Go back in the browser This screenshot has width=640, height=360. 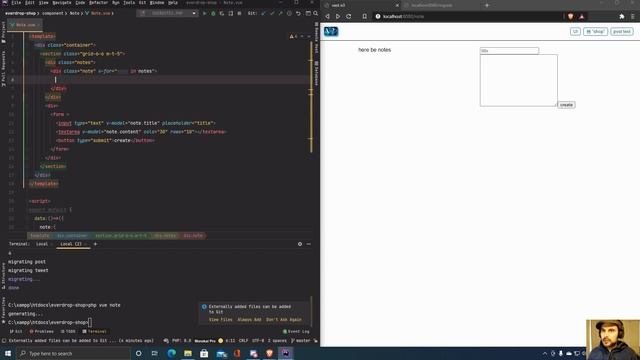click(327, 16)
